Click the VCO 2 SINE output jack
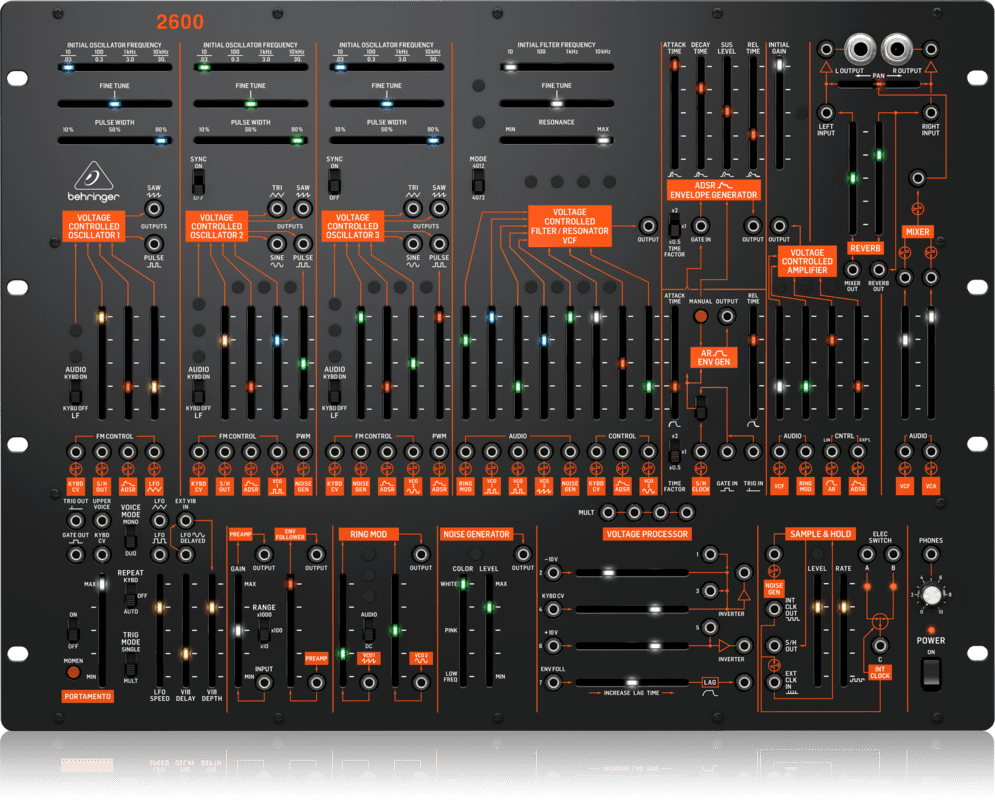This screenshot has width=995, height=800. pyautogui.click(x=277, y=244)
